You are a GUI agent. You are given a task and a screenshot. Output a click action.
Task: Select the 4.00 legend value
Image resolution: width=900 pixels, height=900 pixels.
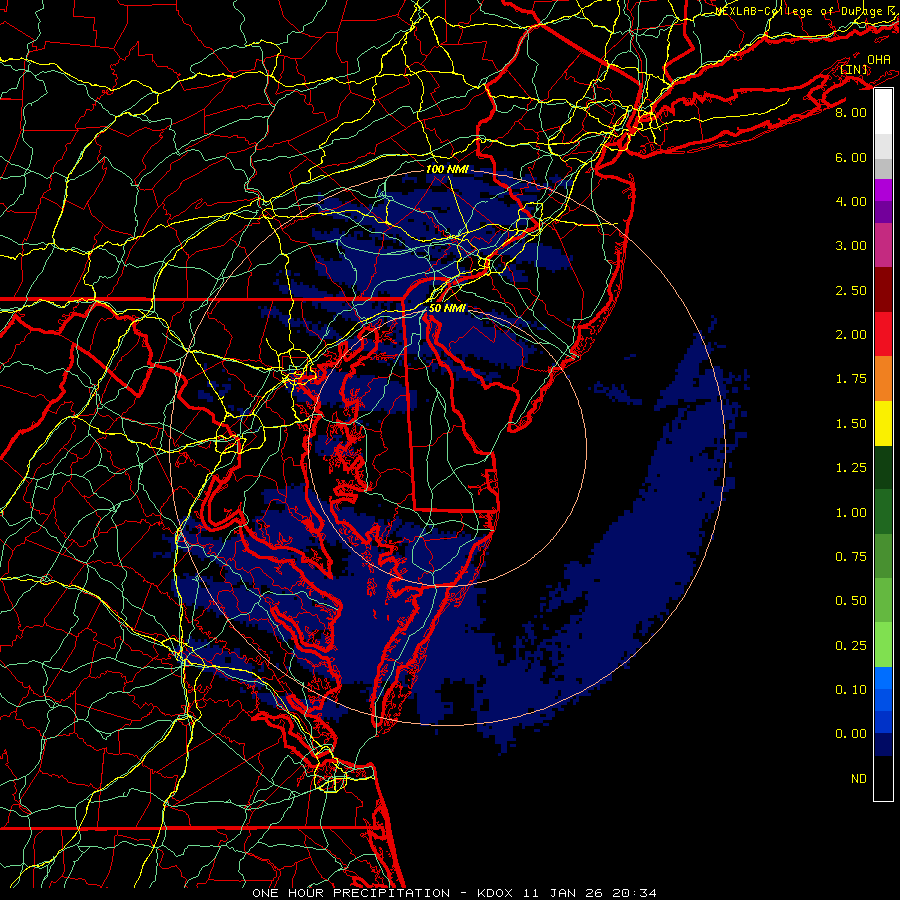point(851,201)
